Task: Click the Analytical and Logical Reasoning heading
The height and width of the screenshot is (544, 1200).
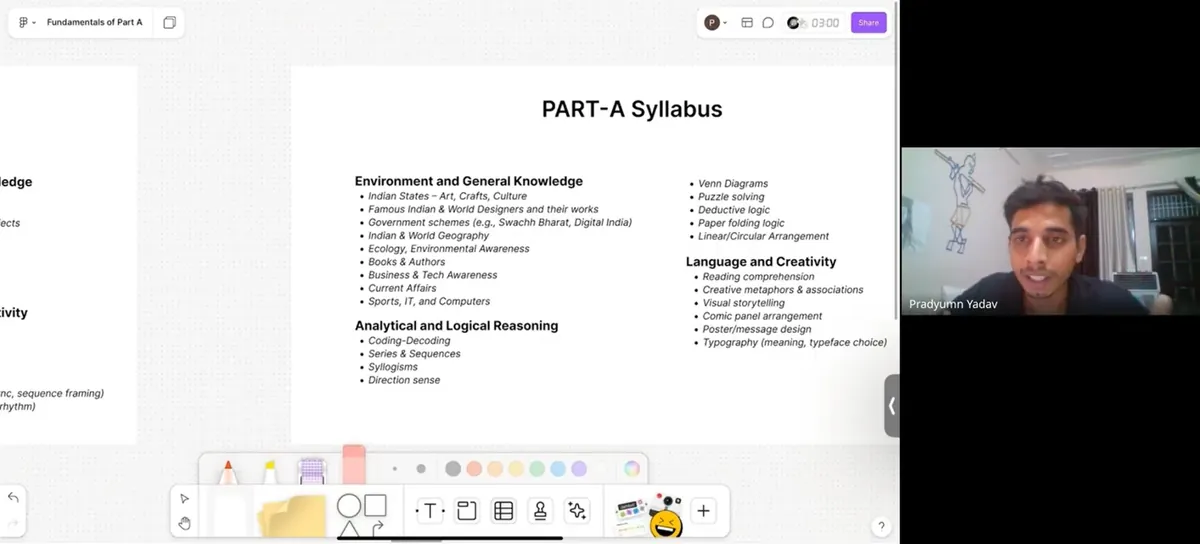Action: (457, 325)
